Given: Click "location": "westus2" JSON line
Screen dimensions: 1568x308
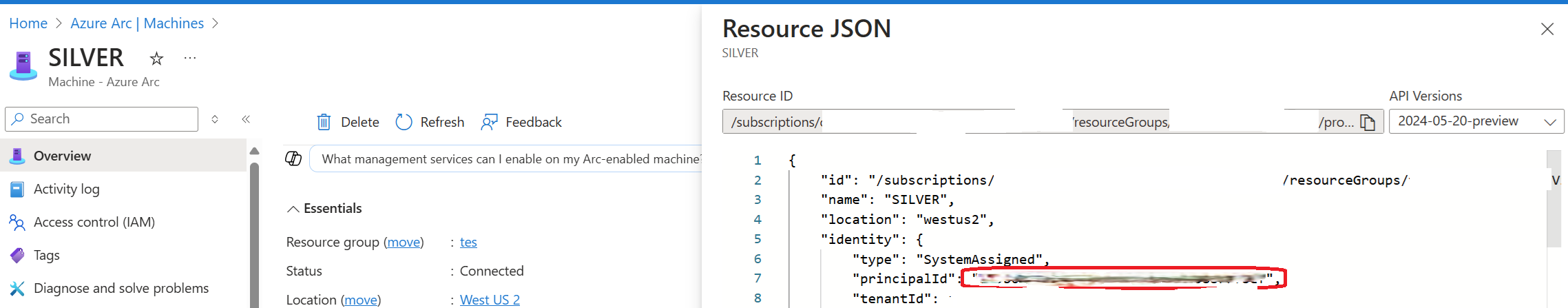Looking at the screenshot, I should point(907,220).
